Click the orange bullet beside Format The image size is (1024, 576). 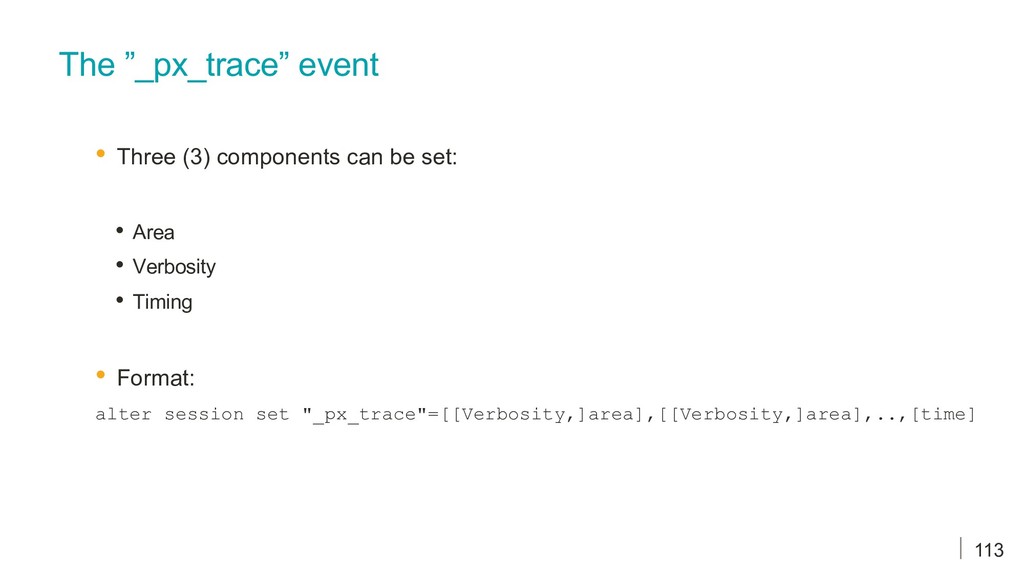click(x=101, y=374)
